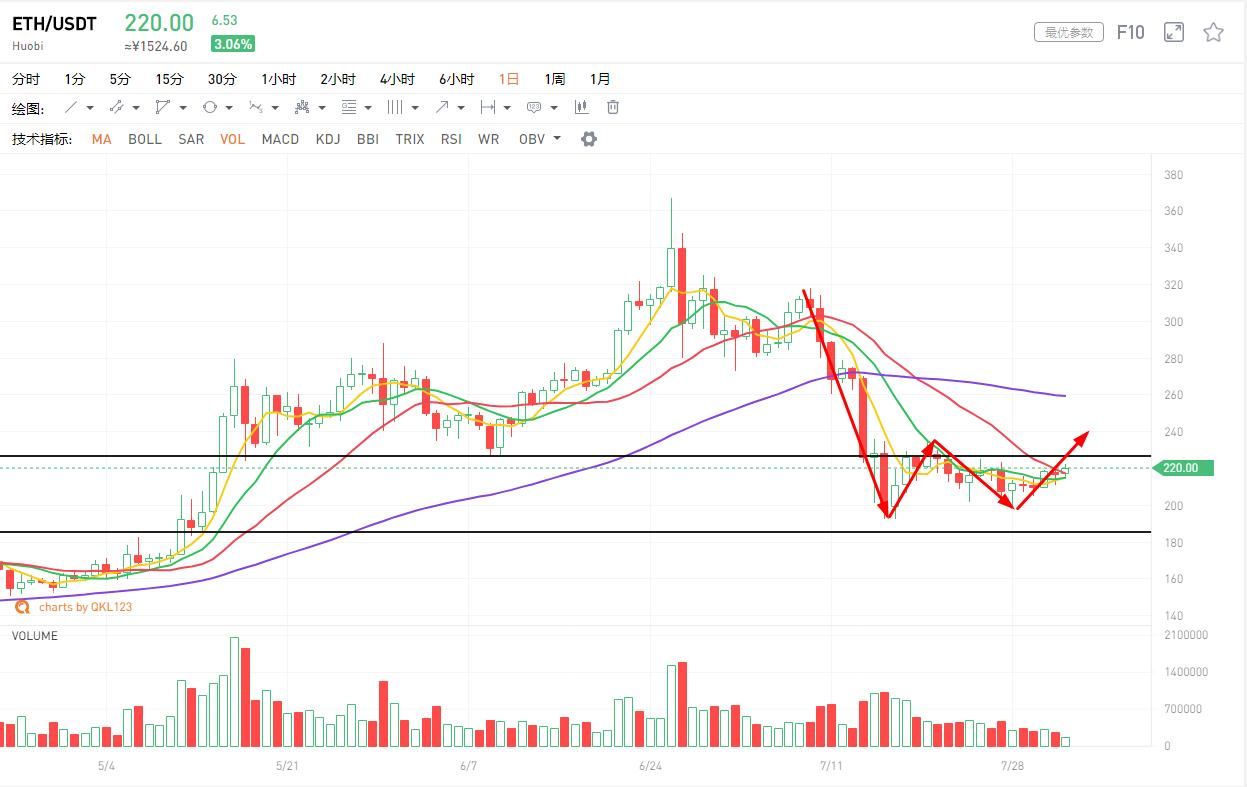Select the wave pattern drawing tool
Screen dimensions: 1247x787
pos(255,107)
